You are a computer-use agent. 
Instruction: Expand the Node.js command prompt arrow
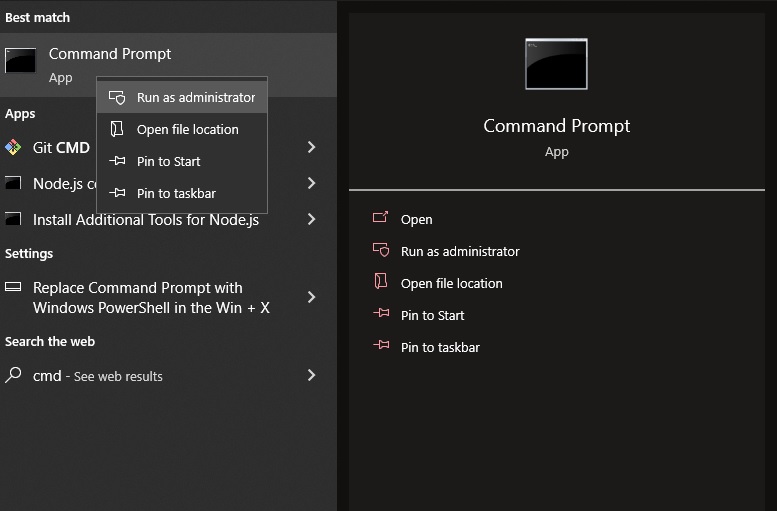(311, 183)
